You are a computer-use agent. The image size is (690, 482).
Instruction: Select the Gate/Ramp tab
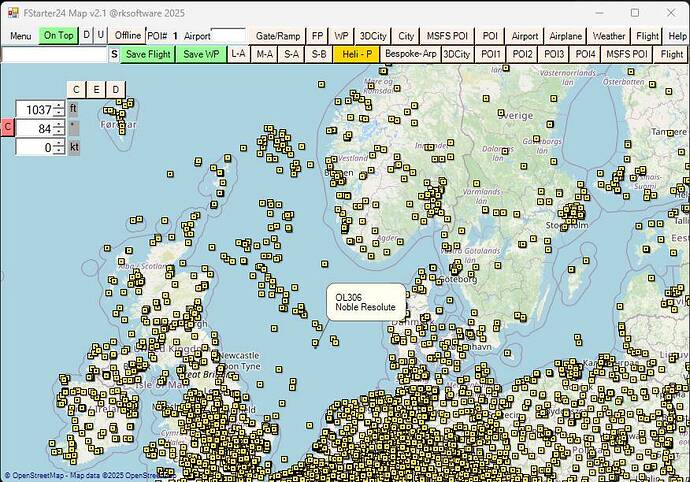pos(278,35)
